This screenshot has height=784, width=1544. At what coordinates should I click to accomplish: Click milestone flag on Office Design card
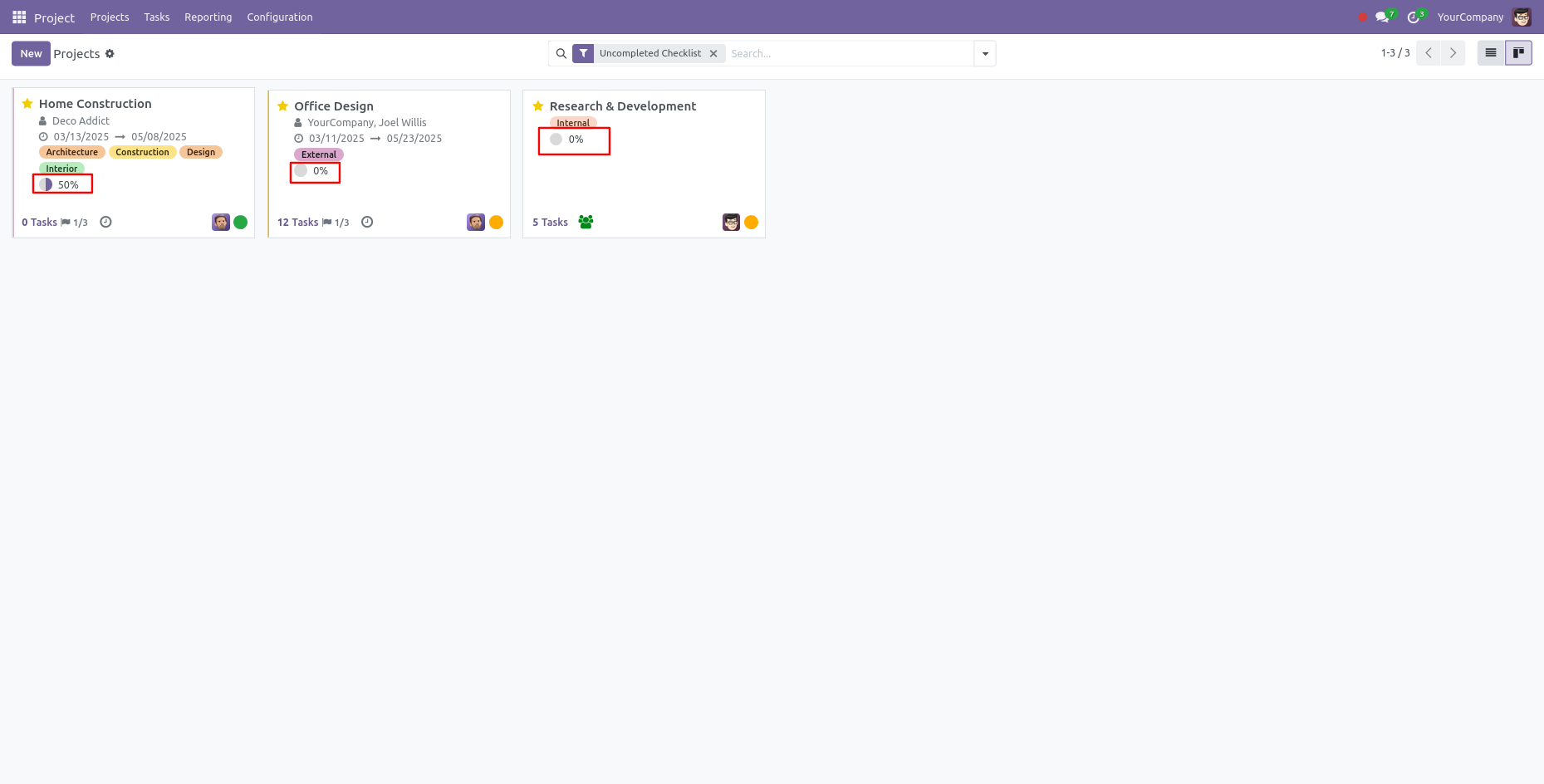coord(327,222)
